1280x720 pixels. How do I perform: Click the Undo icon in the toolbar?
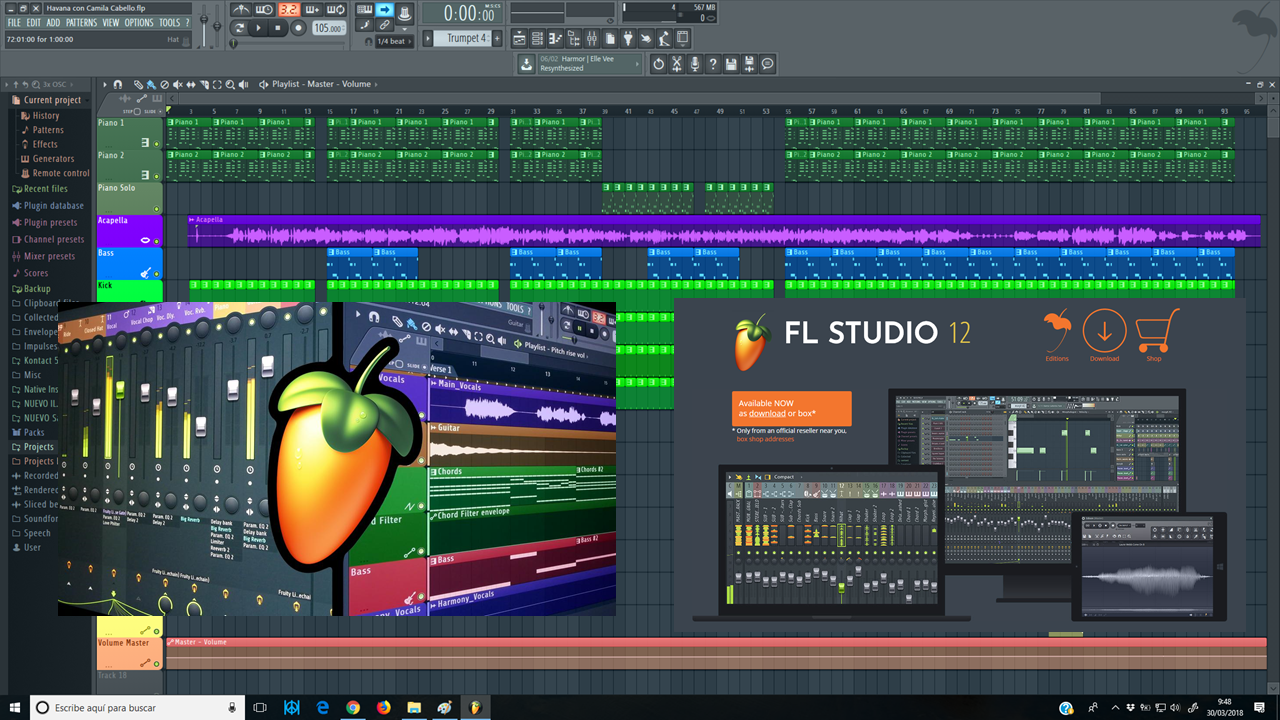(659, 63)
